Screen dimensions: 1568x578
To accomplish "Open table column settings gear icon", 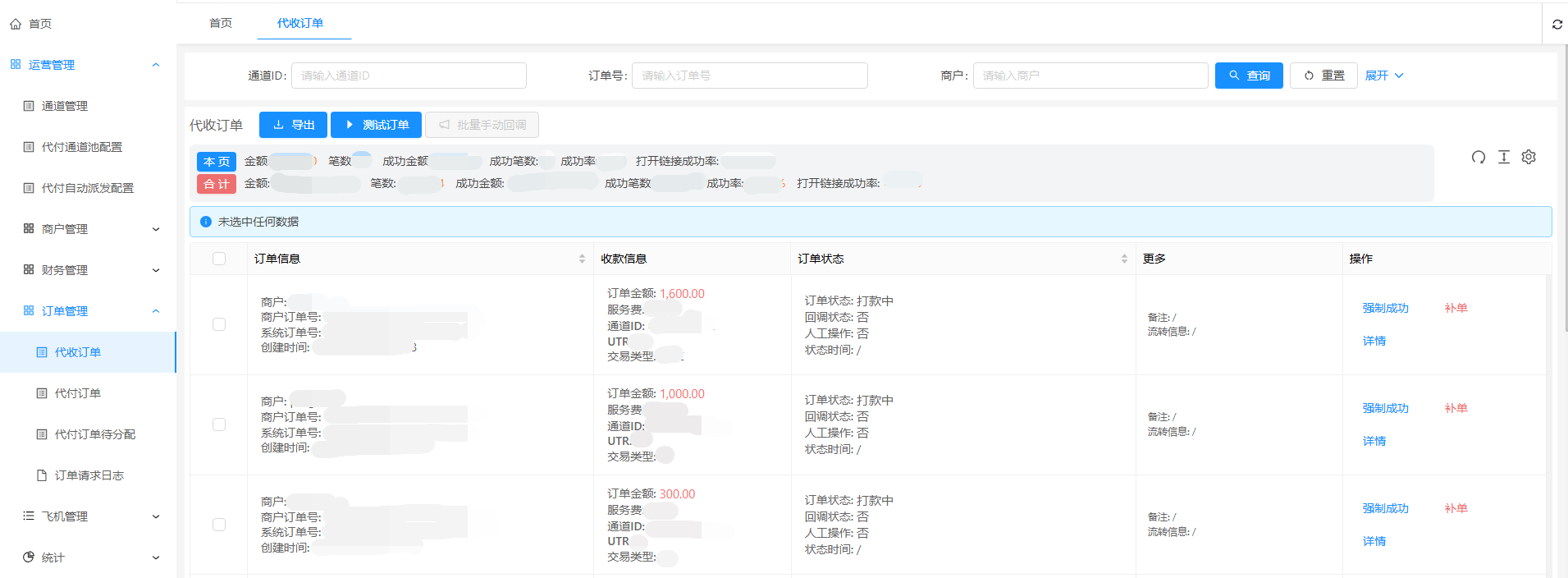I will tap(1529, 157).
